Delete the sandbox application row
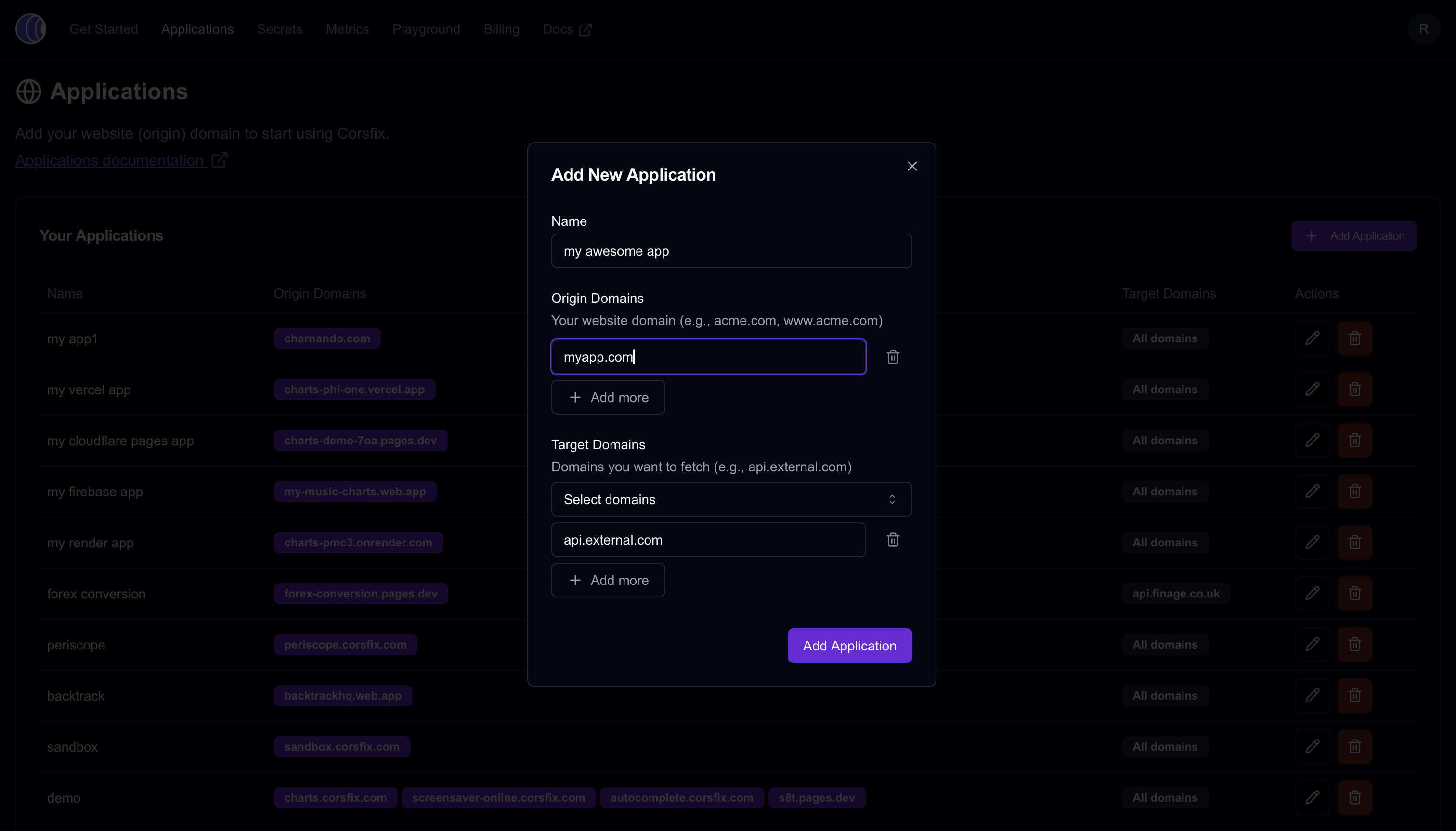The width and height of the screenshot is (1456, 831). 1354,747
